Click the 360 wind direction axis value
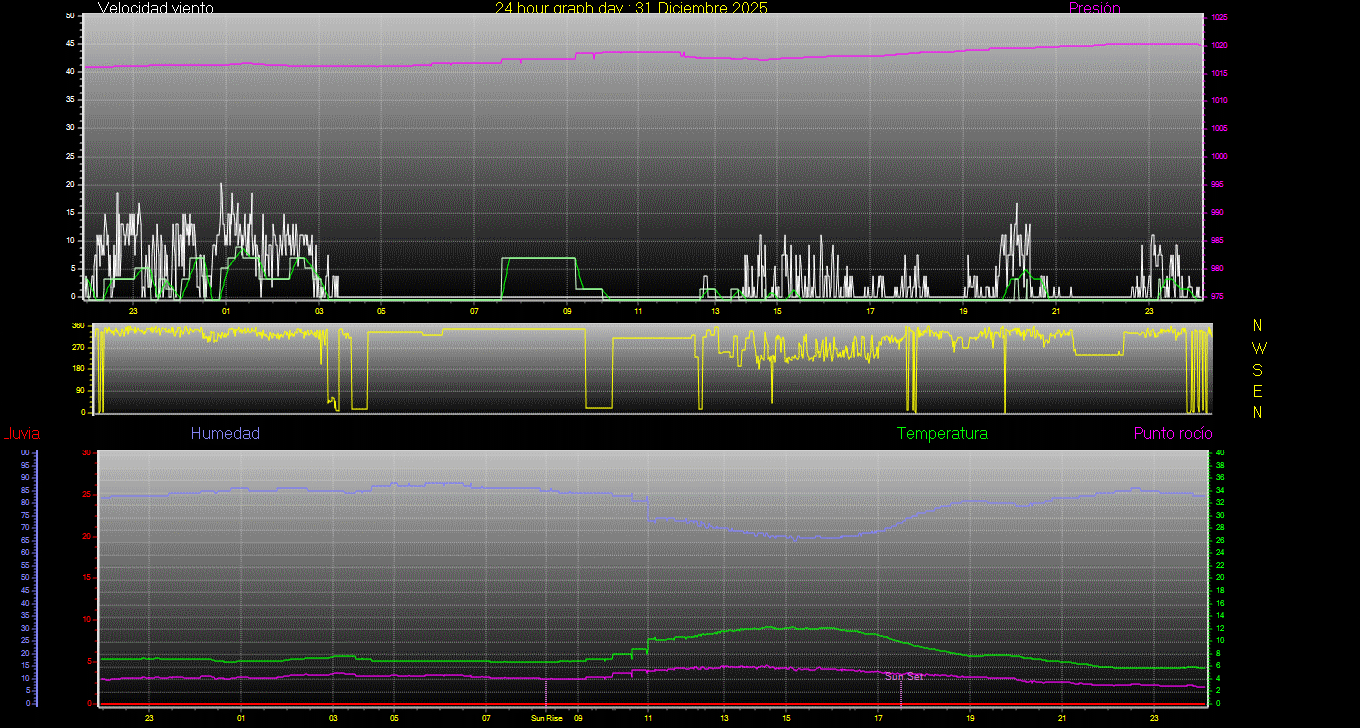The width and height of the screenshot is (1360, 728). [77, 326]
